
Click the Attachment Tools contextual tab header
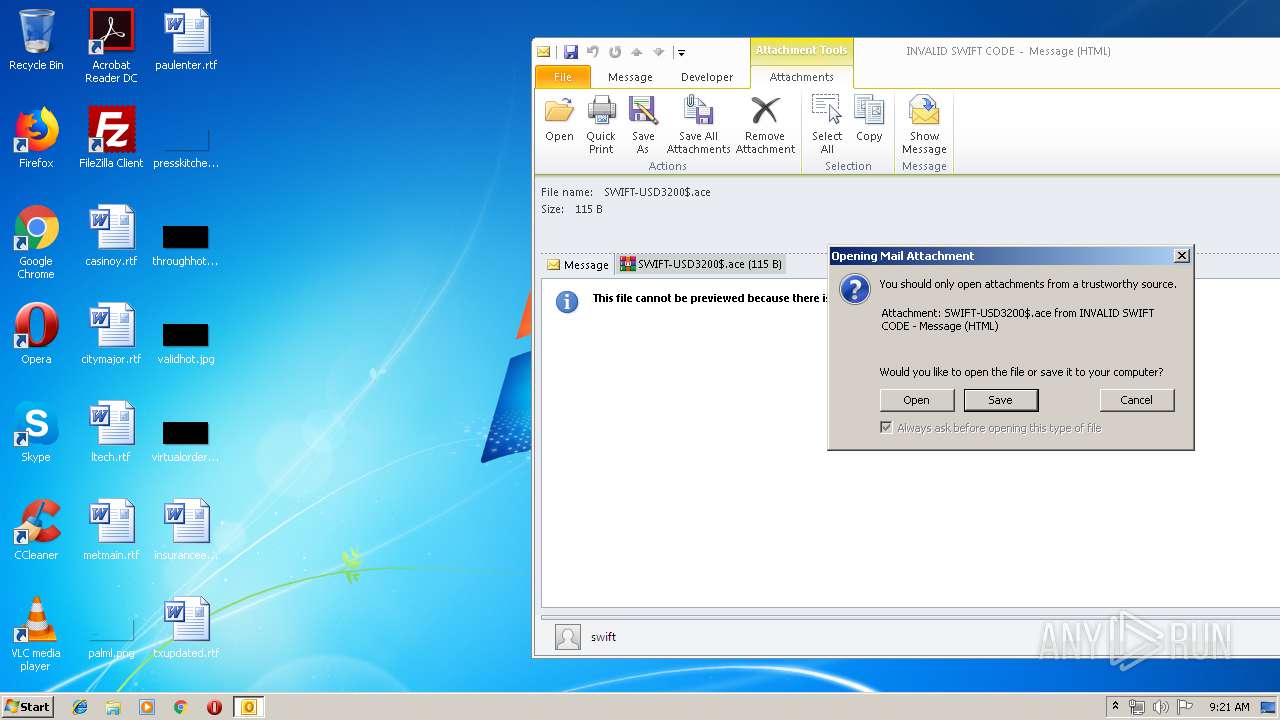(801, 50)
